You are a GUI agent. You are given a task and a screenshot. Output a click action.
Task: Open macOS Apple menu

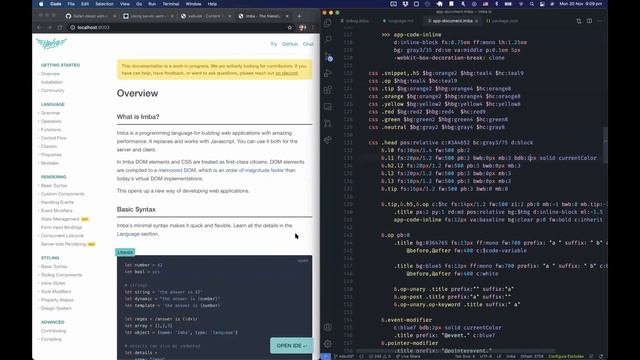(41, 4)
